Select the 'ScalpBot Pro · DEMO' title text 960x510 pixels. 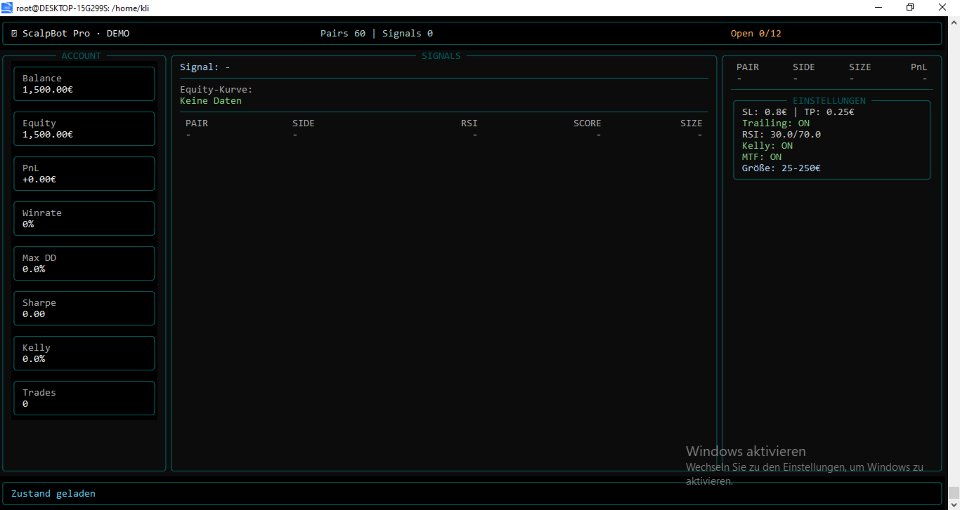pos(76,34)
